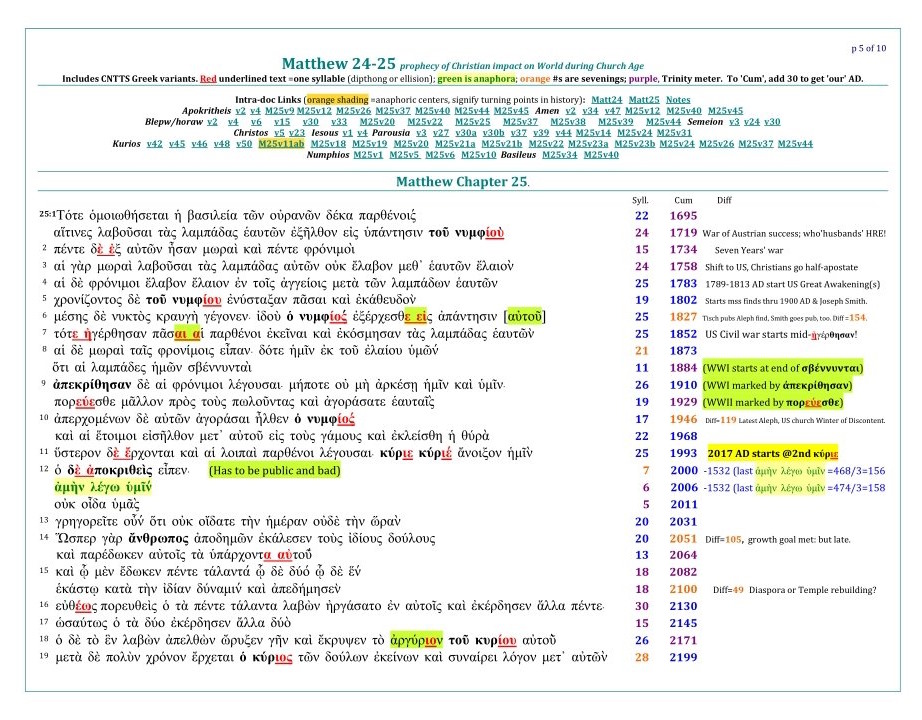922x720 pixels.
Task: Go to the M25v25 link
Action: point(473,122)
